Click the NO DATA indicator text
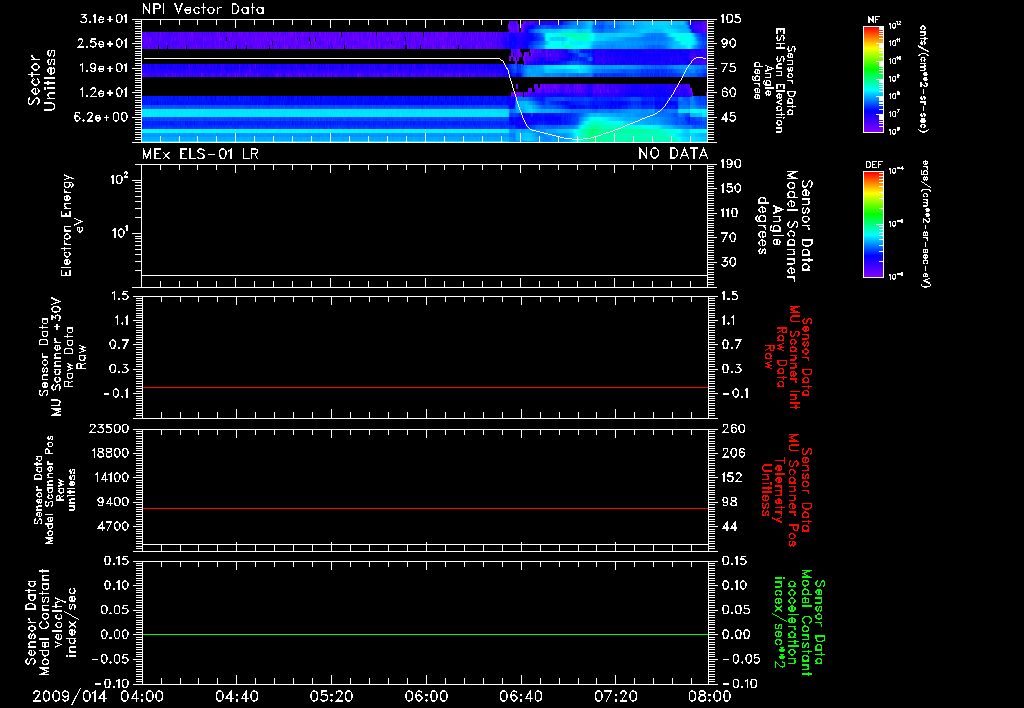1024x708 pixels. (672, 154)
